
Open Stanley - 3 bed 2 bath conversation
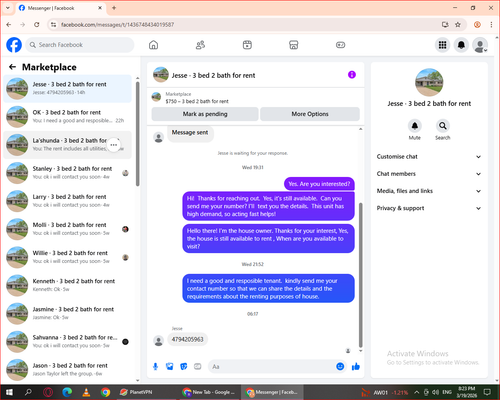pos(68,173)
